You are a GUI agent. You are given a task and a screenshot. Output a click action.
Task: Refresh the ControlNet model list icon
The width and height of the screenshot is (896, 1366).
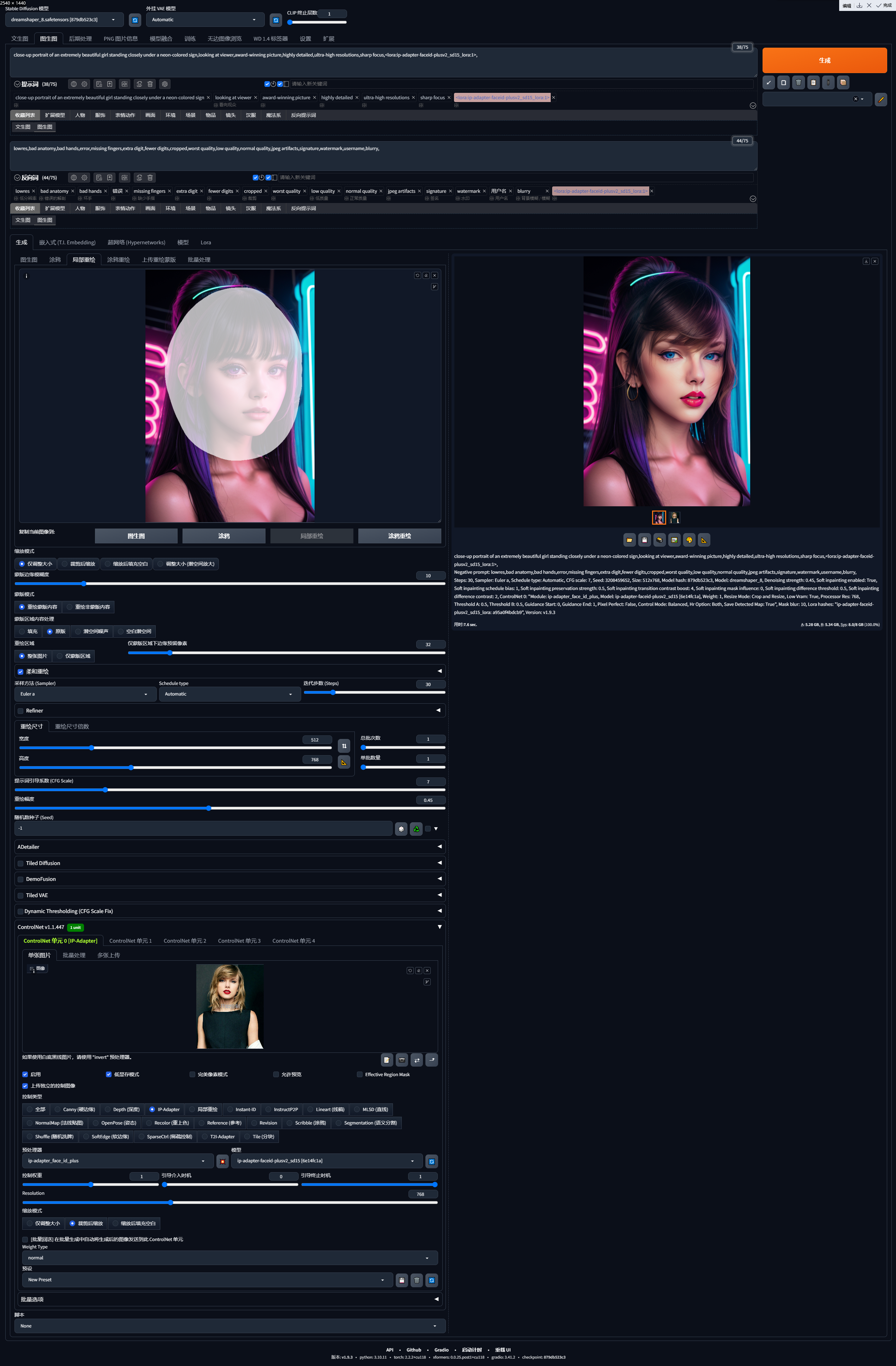(x=432, y=1161)
